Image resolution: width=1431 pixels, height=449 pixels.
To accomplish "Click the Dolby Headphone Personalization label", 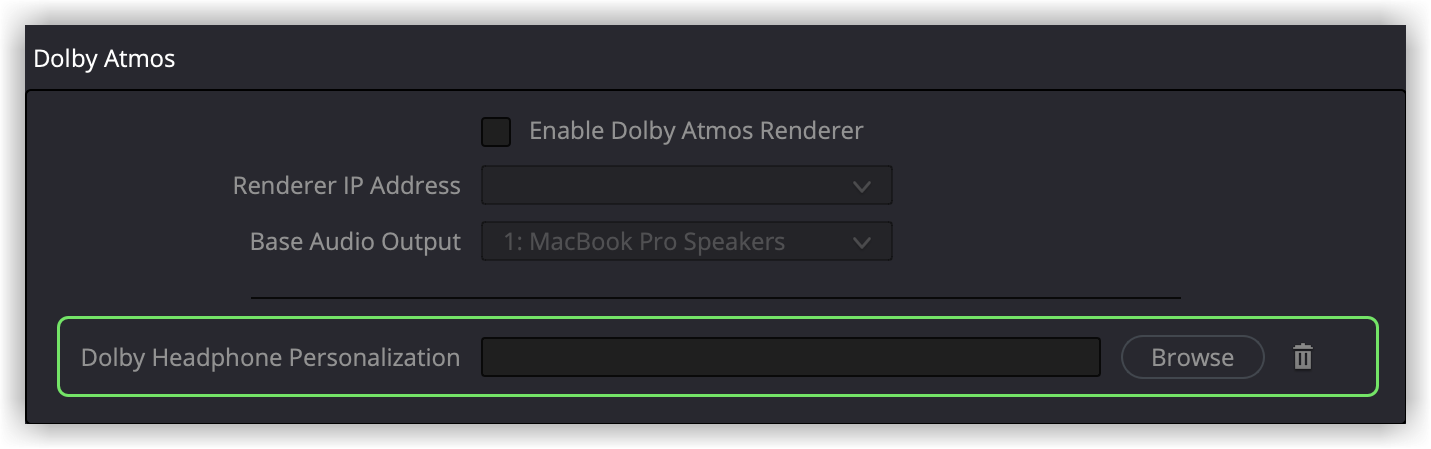I will click(x=270, y=357).
